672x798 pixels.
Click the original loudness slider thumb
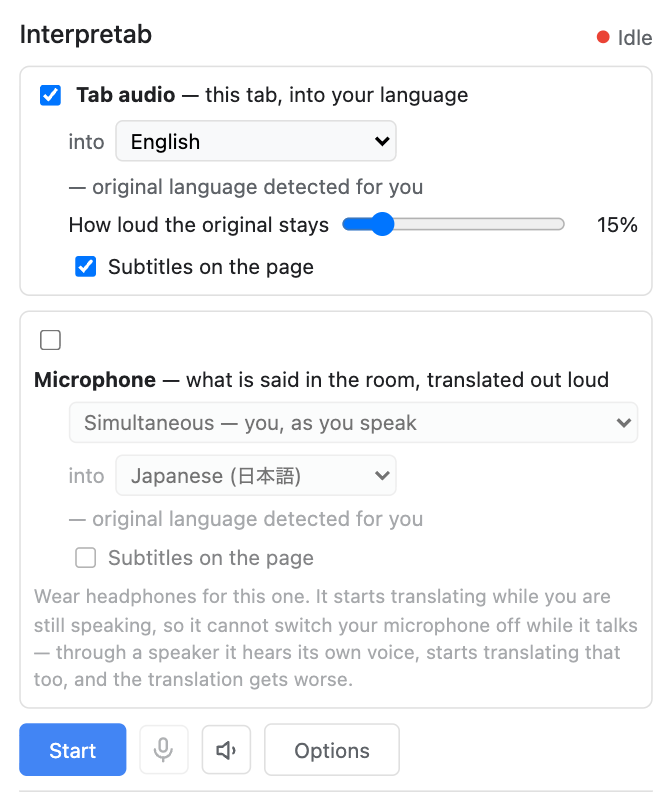382,224
